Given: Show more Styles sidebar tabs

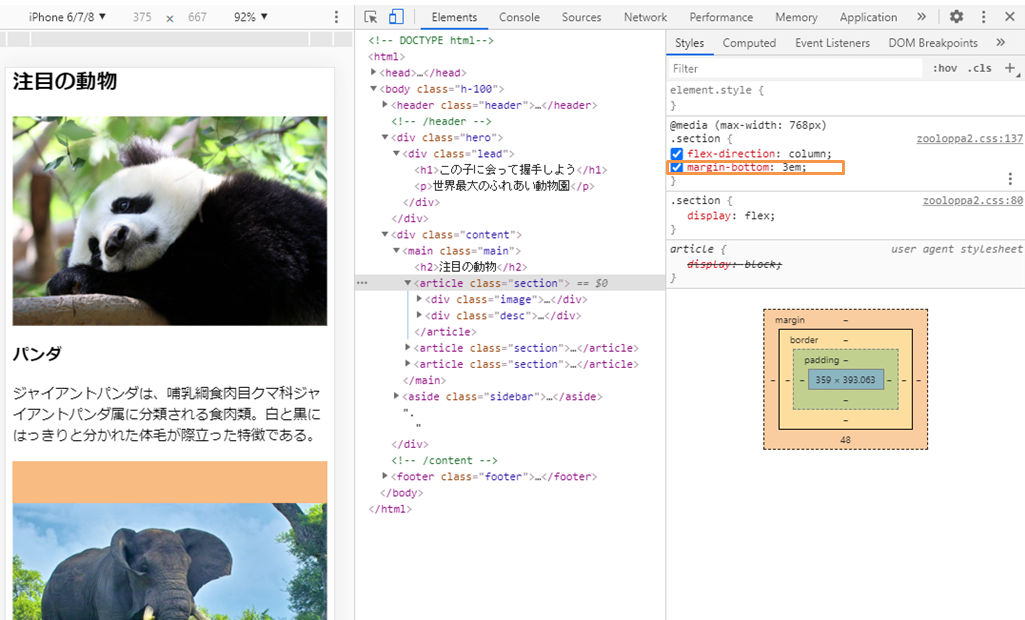Looking at the screenshot, I should click(x=1000, y=43).
